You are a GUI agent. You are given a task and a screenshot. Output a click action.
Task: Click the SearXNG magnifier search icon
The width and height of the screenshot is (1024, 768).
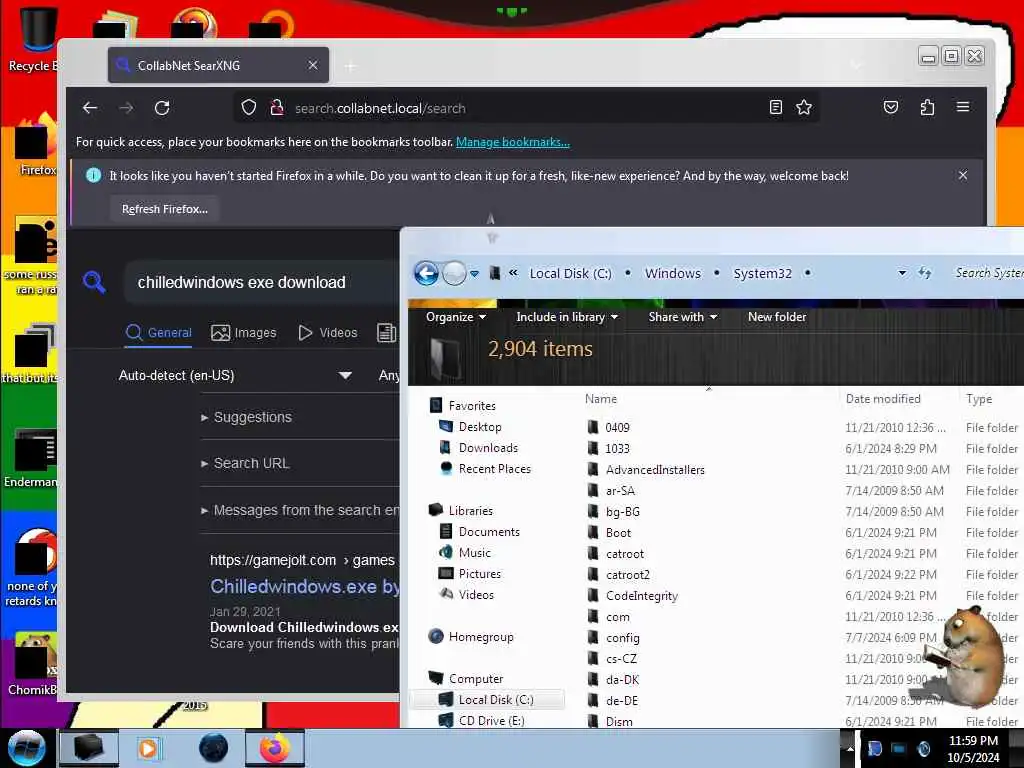tap(94, 282)
